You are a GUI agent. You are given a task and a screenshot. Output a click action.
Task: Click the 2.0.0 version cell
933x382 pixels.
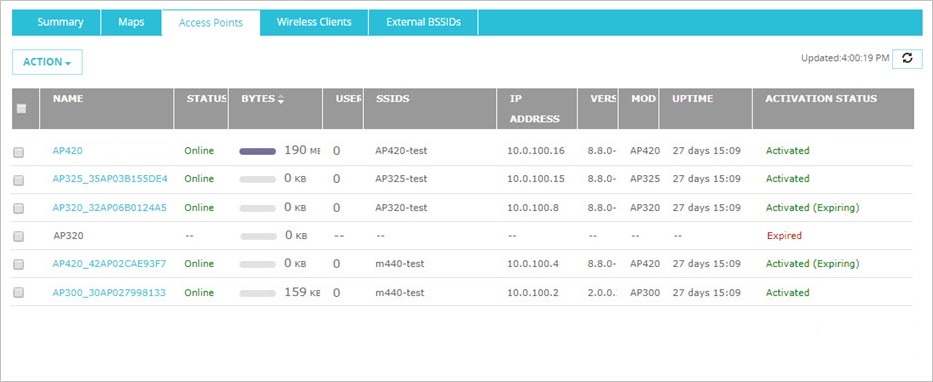(x=601, y=293)
